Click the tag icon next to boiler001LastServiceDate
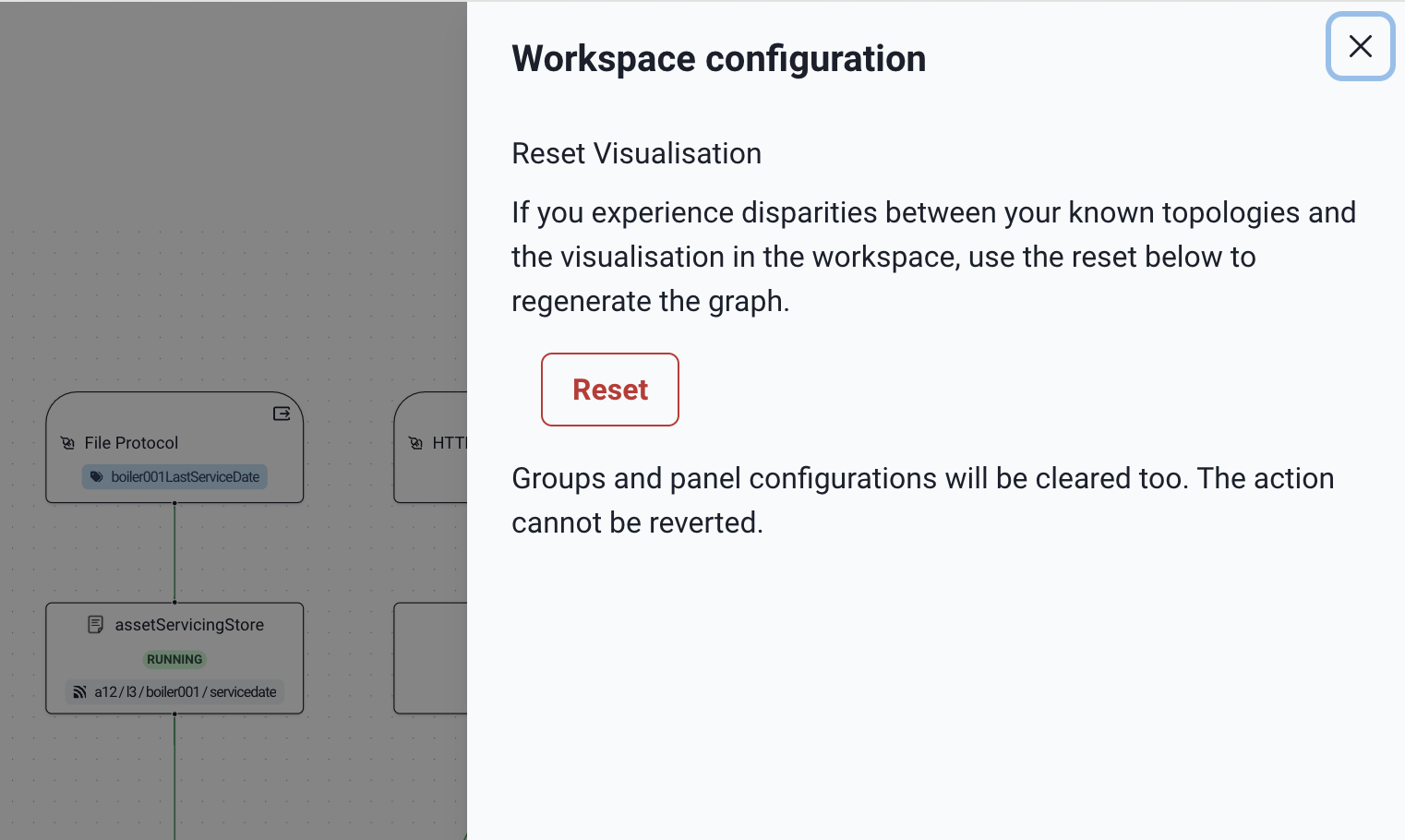The height and width of the screenshot is (840, 1405). [x=96, y=477]
